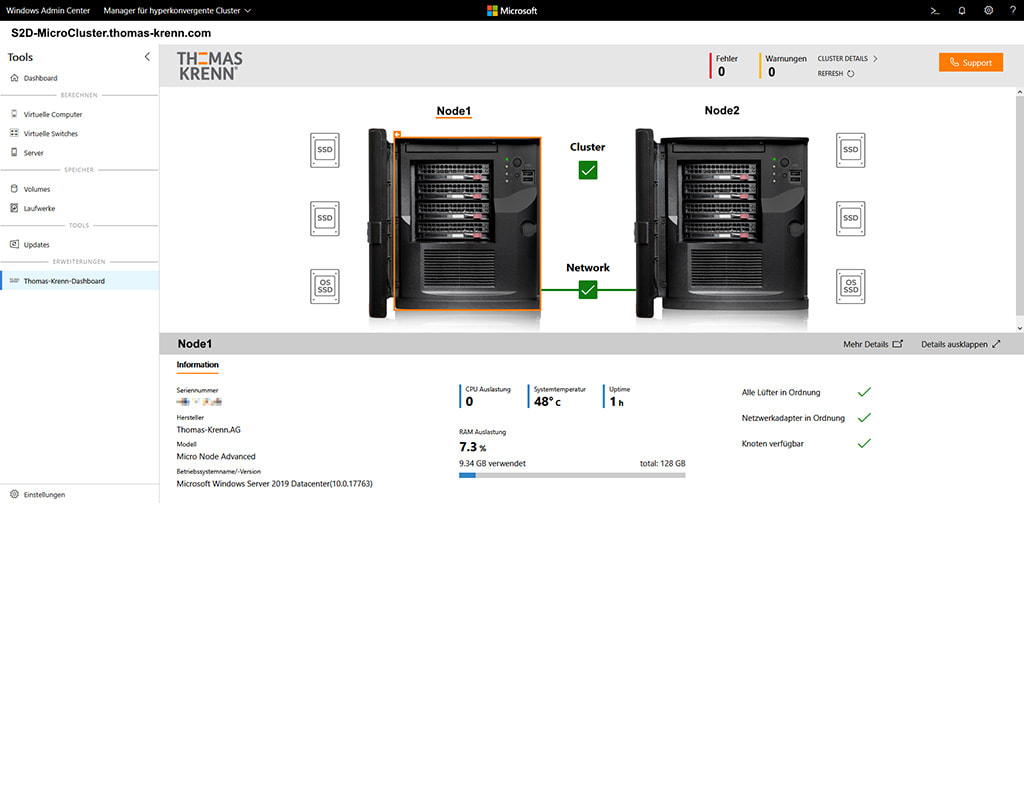
Task: Click Thomas-Krenn.AG manufacturer text
Action: 208,430
